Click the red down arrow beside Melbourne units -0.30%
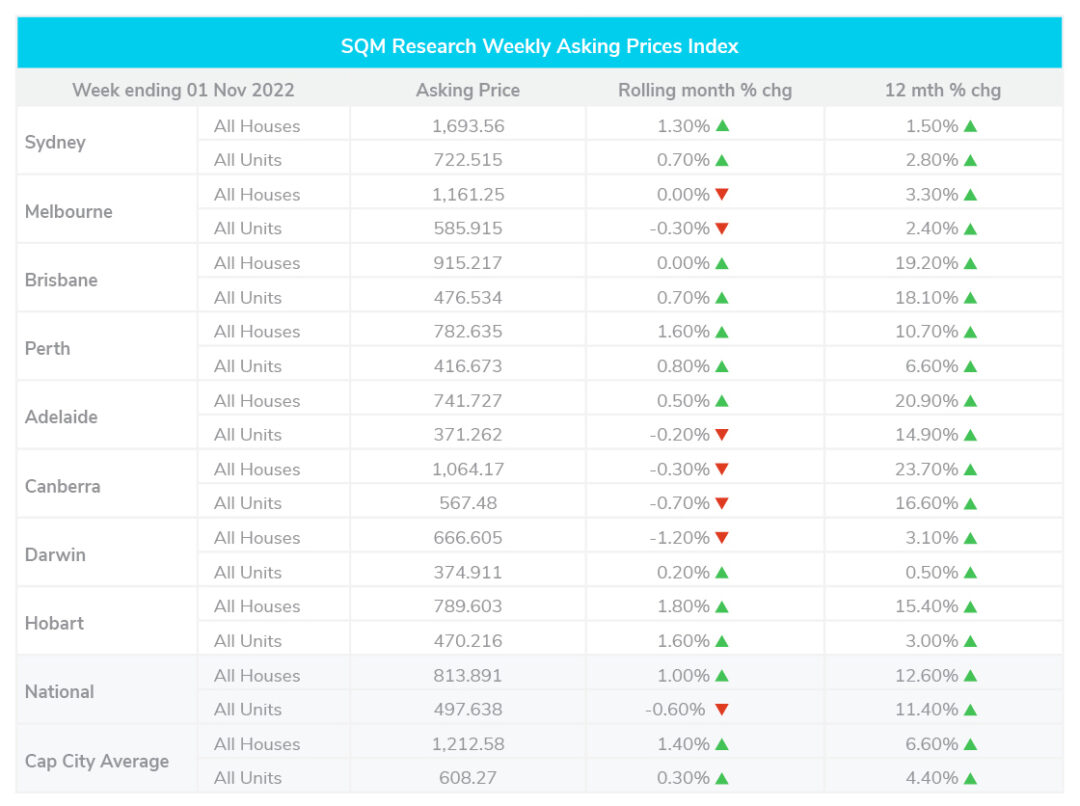The height and width of the screenshot is (806, 1080). click(x=722, y=229)
